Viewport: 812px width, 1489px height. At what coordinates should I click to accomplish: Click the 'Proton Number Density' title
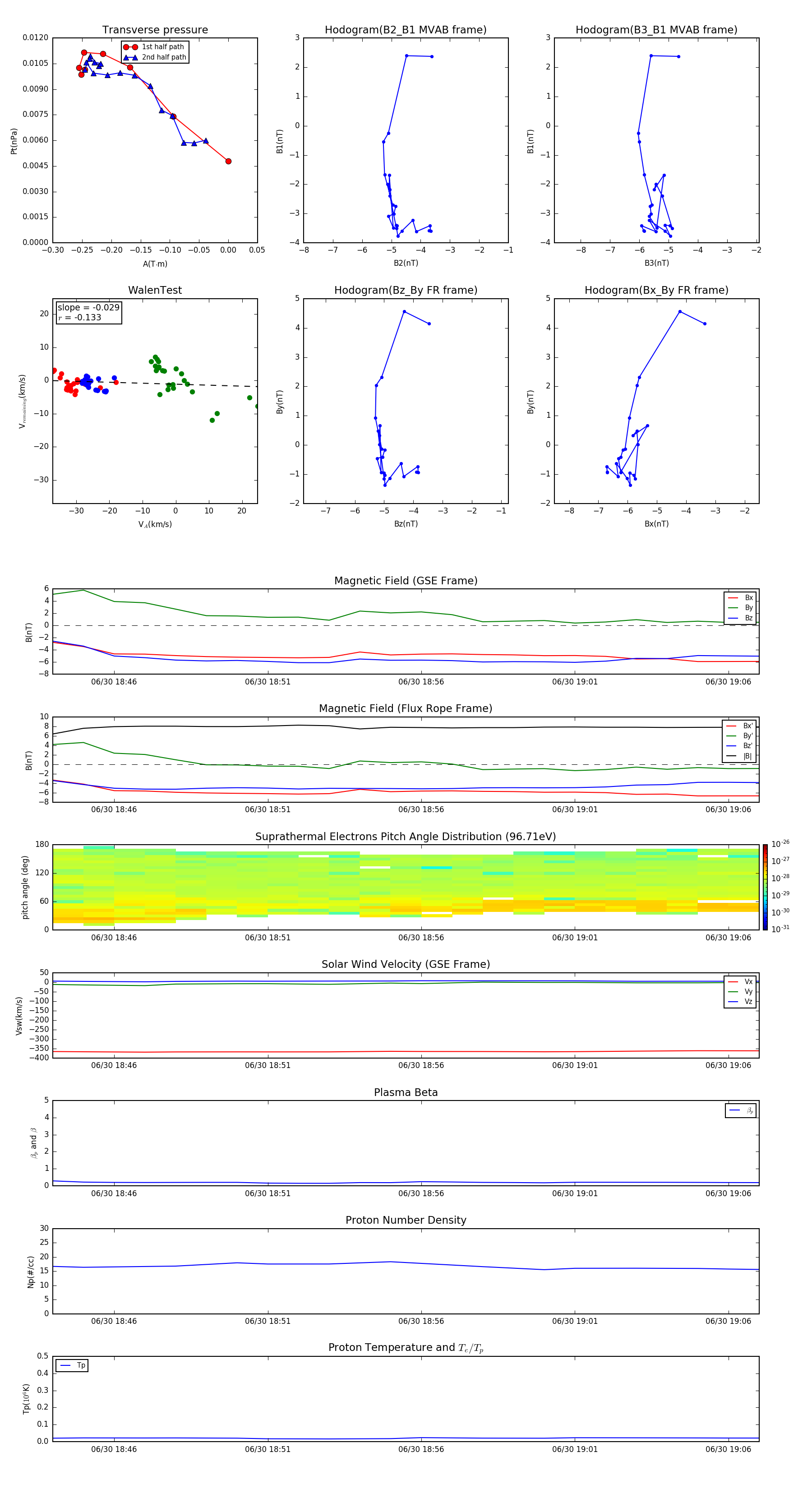point(406,1220)
